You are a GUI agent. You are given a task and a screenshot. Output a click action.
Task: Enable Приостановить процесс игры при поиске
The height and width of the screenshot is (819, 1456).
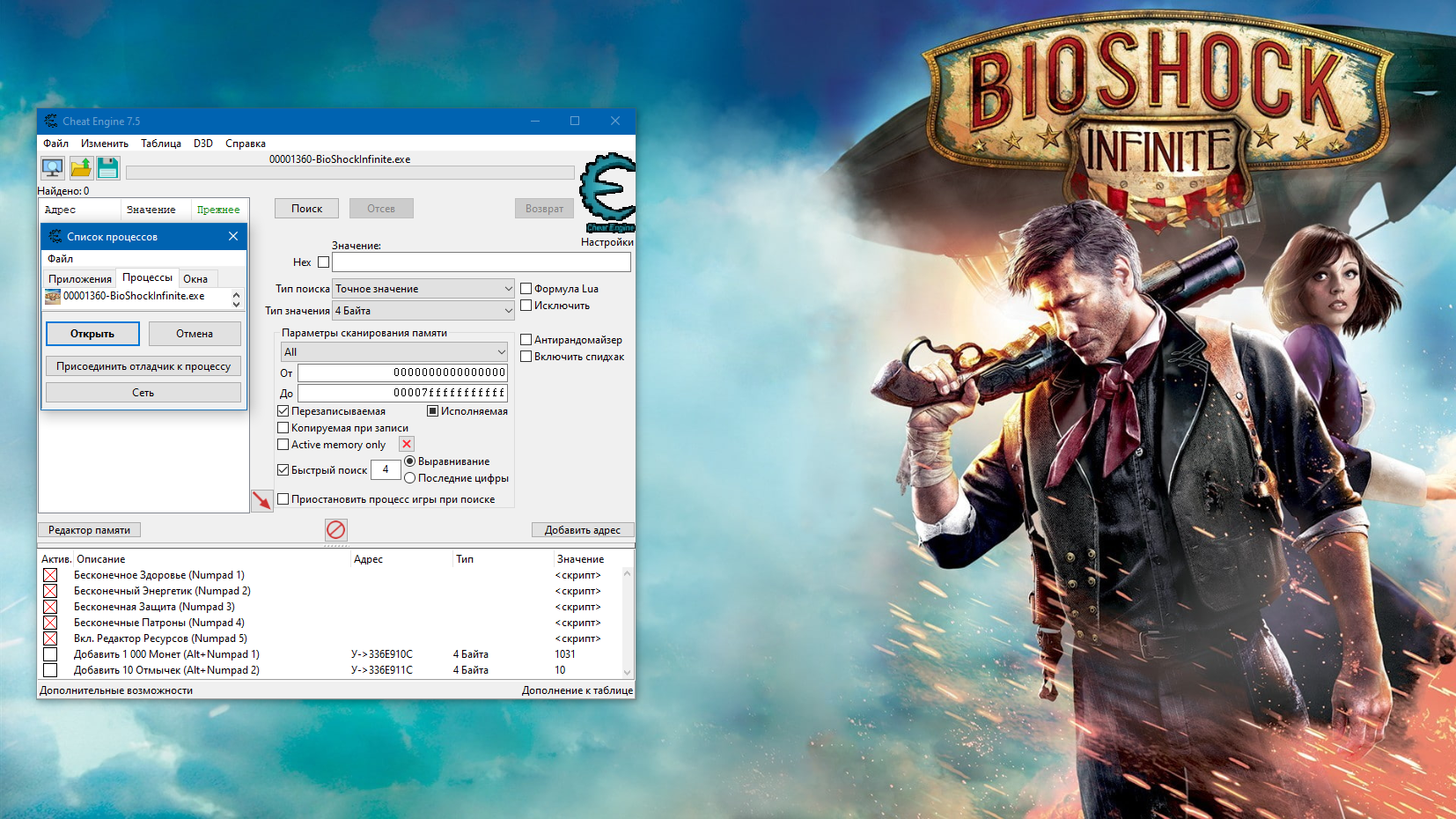tap(283, 499)
